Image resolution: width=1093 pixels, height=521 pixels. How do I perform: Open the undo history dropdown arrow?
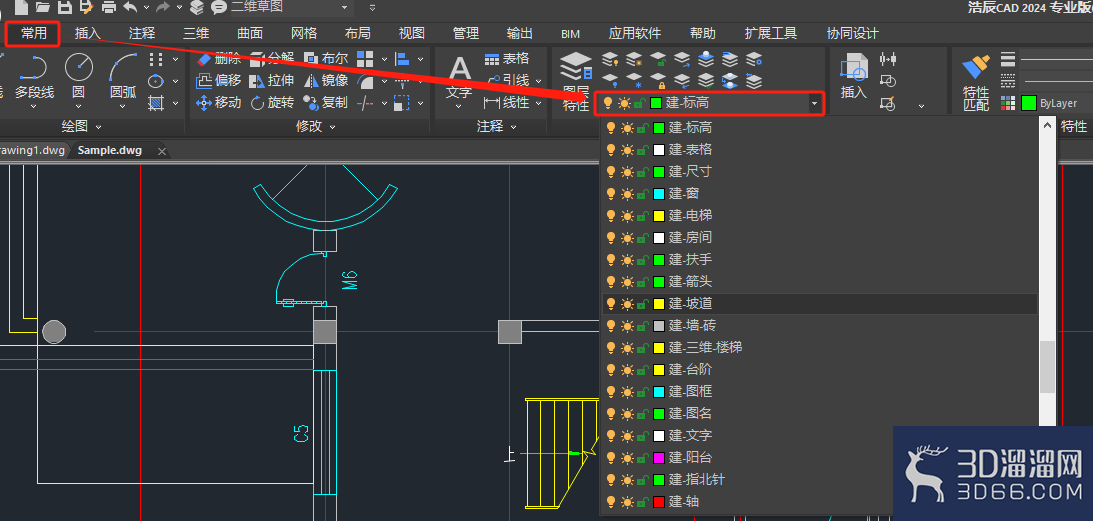click(146, 7)
